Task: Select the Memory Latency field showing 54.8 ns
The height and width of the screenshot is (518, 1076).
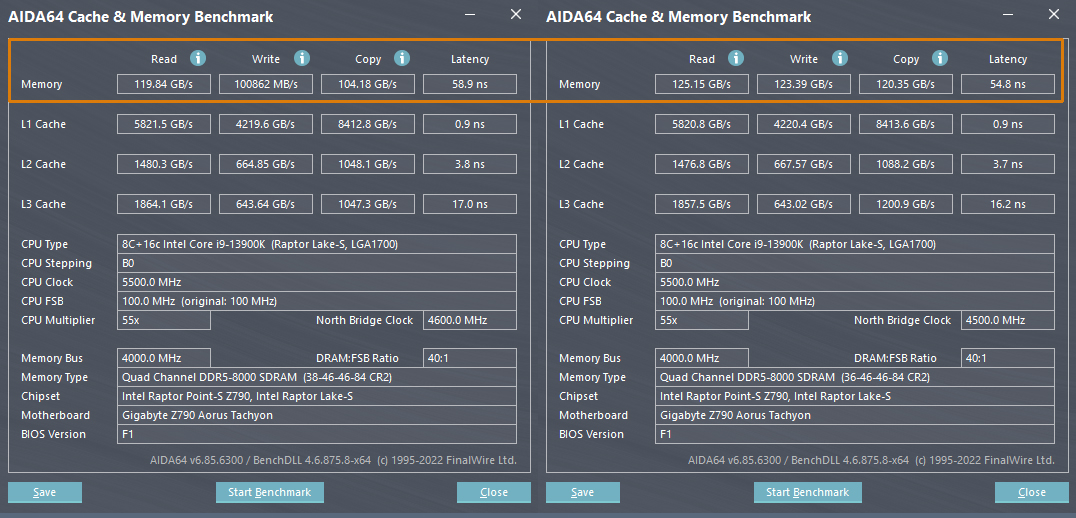Action: click(1008, 84)
